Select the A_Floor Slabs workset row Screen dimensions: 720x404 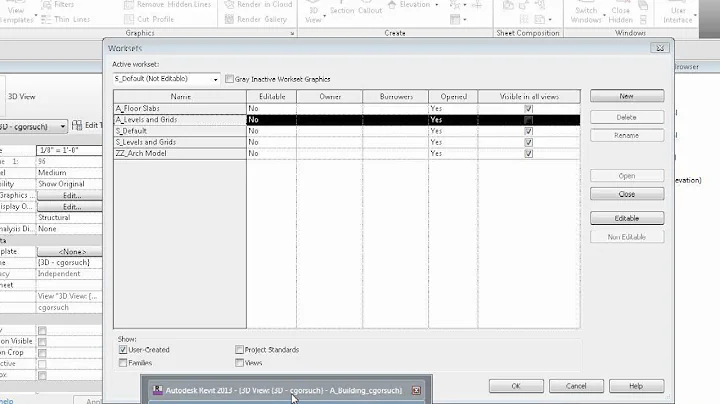pos(347,108)
